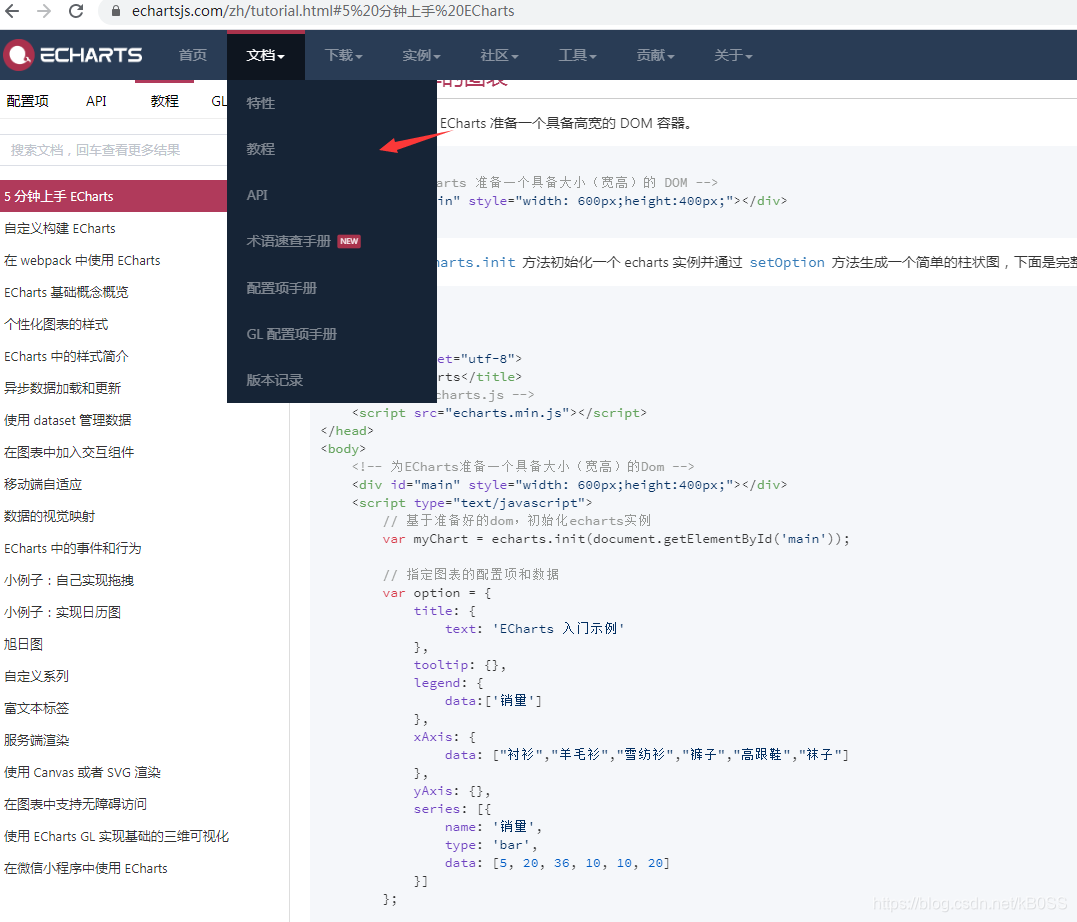Open 数据的视觉映射
Image resolution: width=1077 pixels, height=922 pixels.
pyautogui.click(x=49, y=516)
